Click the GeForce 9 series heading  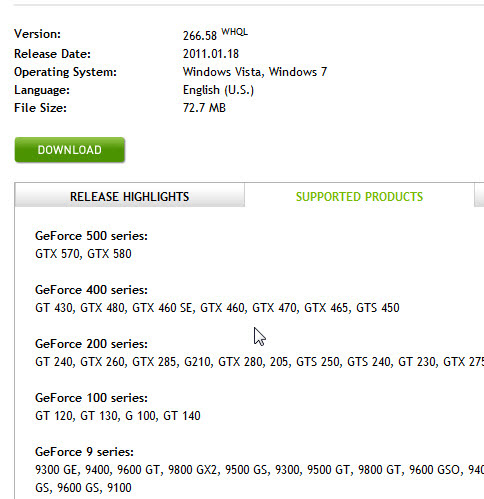point(84,452)
